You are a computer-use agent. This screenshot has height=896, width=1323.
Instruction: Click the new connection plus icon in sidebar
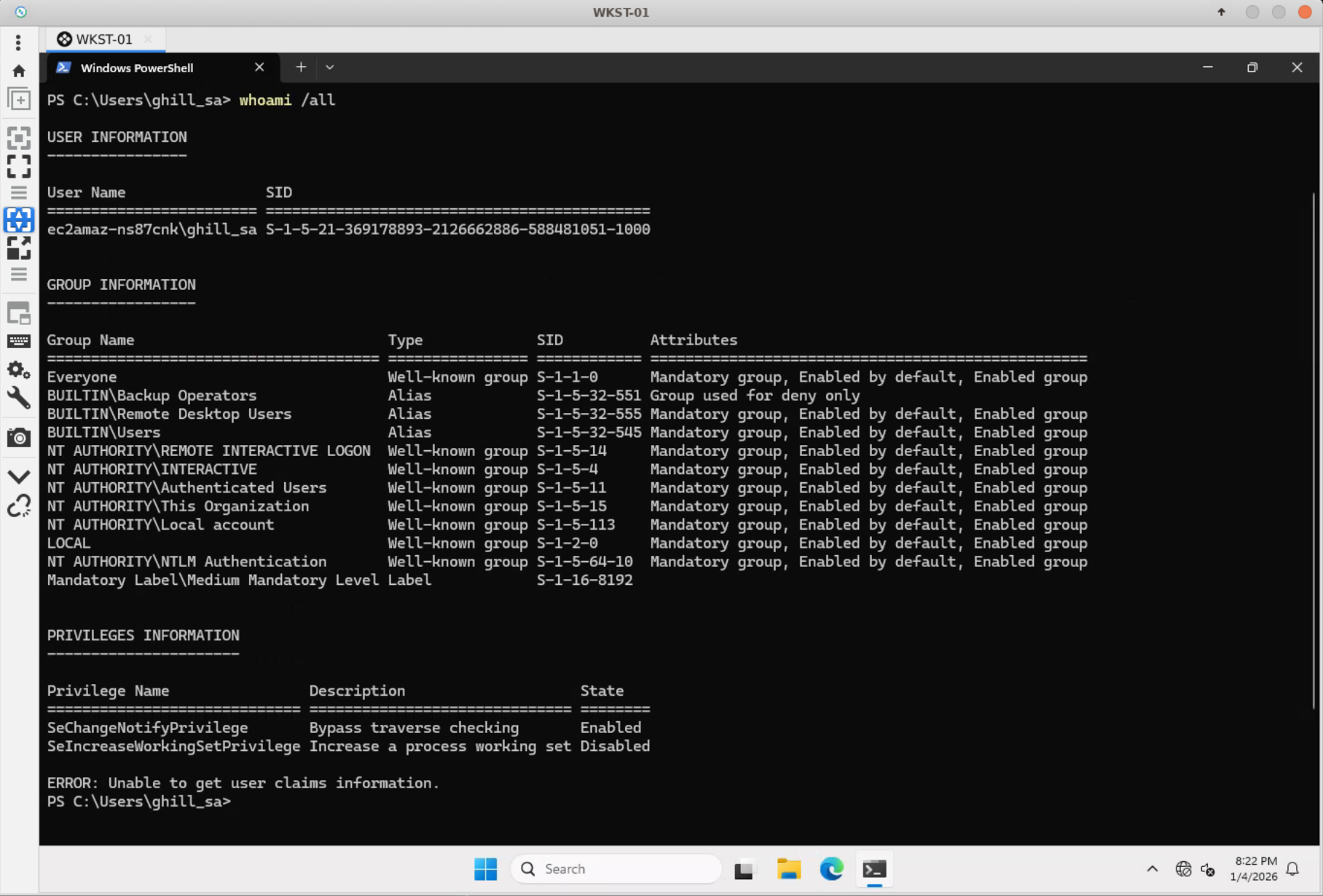click(19, 99)
